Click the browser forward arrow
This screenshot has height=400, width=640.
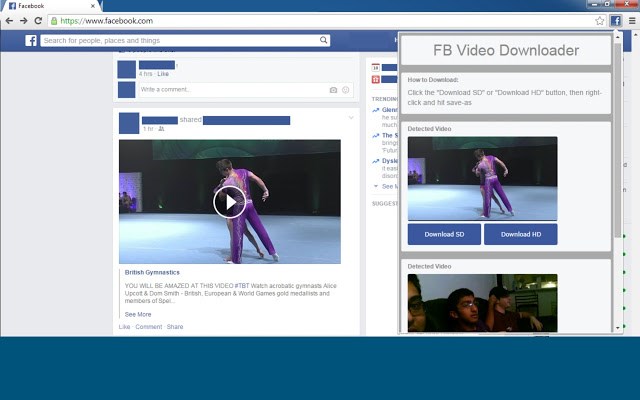(x=23, y=20)
